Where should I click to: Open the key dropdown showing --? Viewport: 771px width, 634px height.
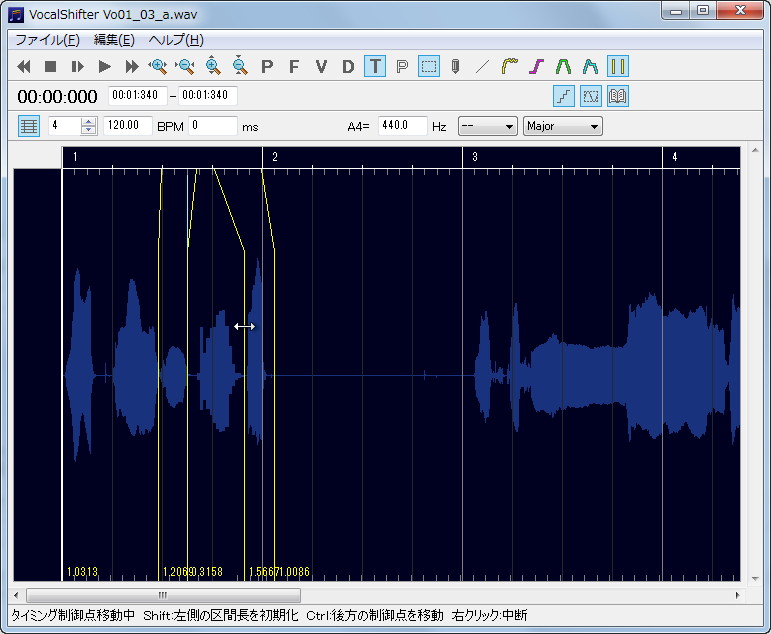(x=487, y=126)
